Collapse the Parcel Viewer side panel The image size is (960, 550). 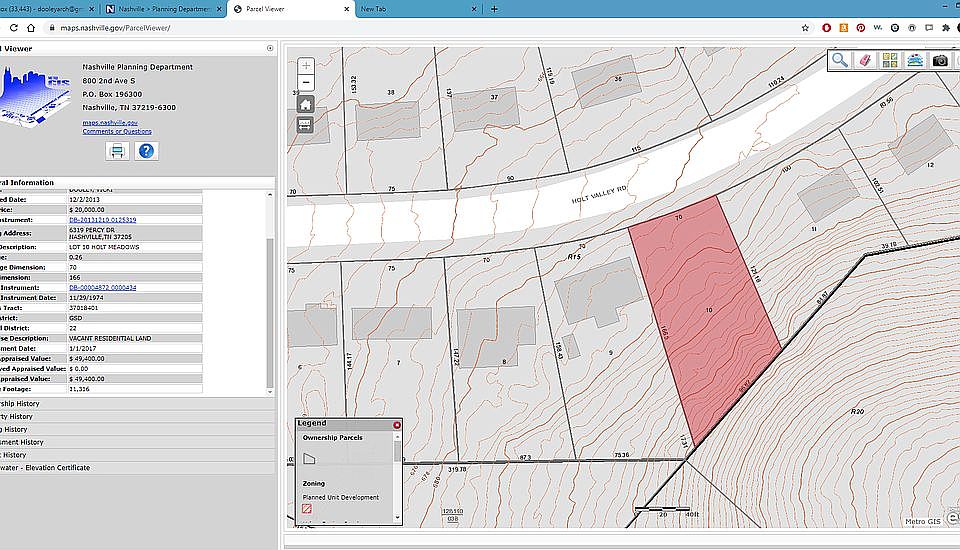270,48
